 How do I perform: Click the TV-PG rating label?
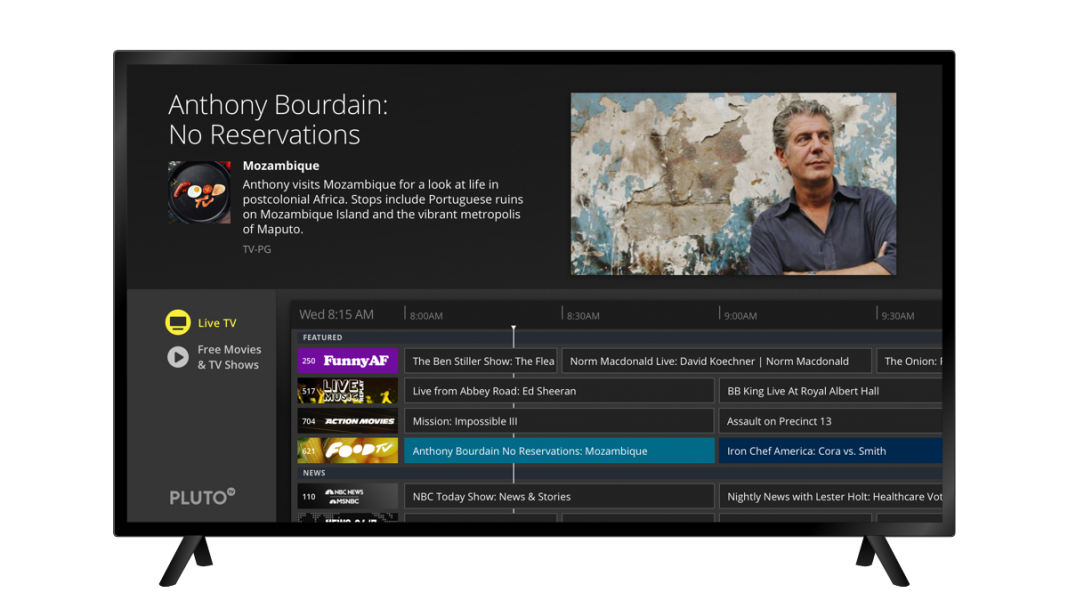pos(257,249)
